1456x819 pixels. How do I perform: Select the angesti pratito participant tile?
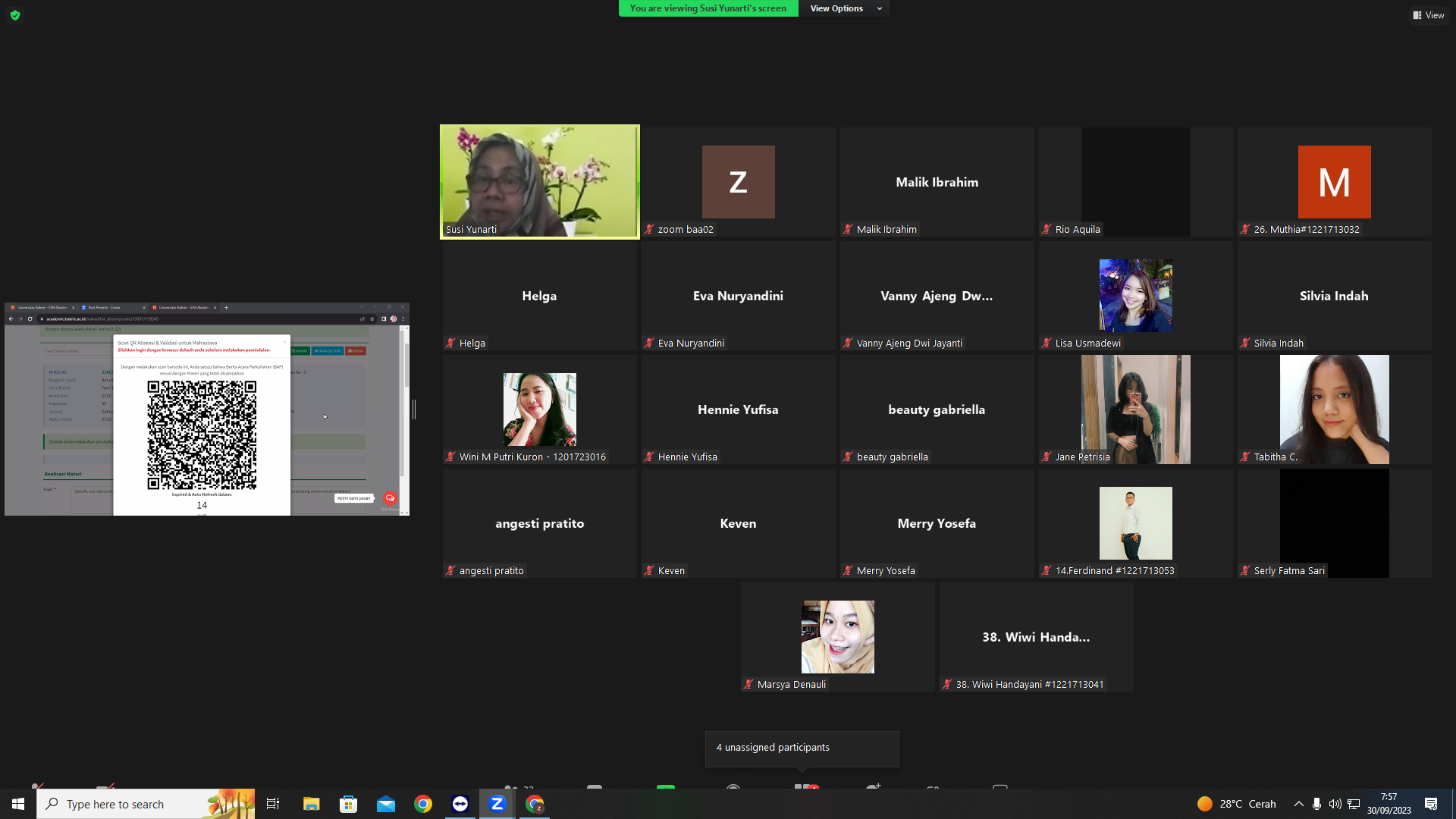pyautogui.click(x=540, y=523)
